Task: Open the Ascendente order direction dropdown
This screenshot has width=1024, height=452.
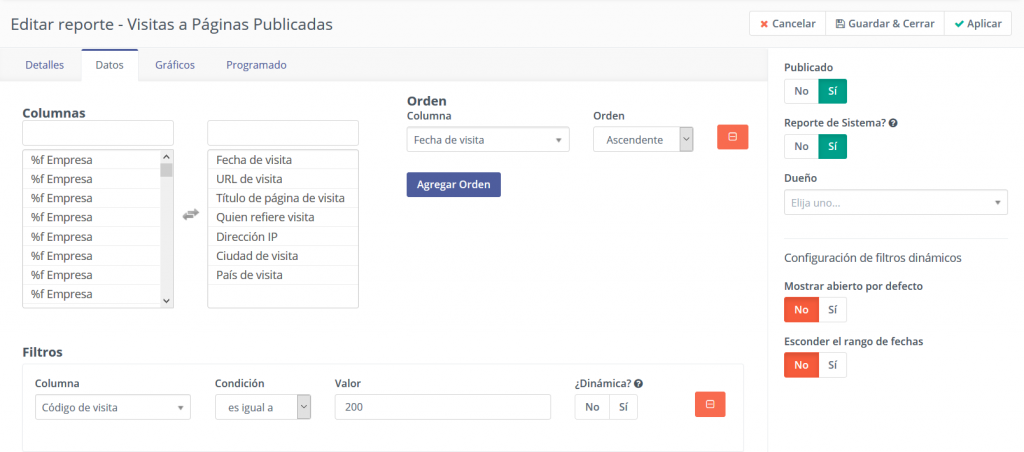Action: click(643, 140)
